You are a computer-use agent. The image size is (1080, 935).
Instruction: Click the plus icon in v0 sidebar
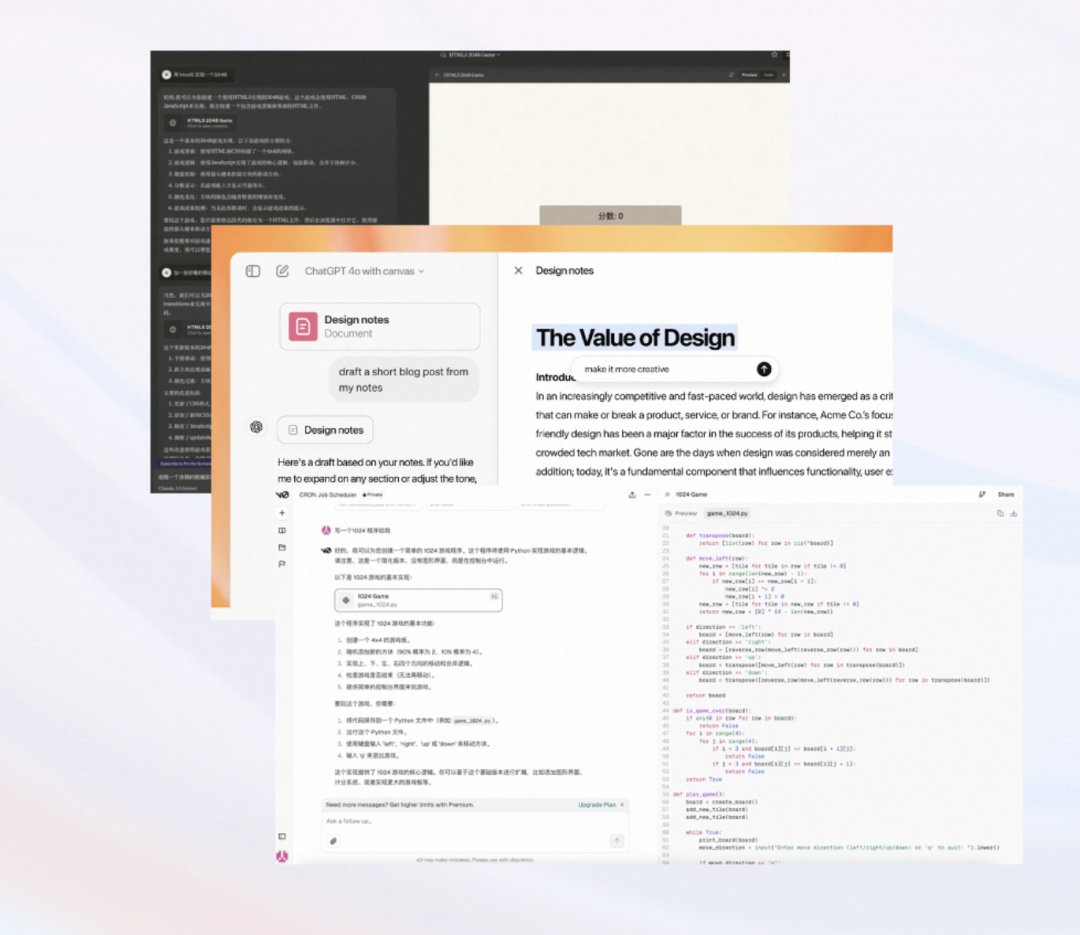[282, 513]
